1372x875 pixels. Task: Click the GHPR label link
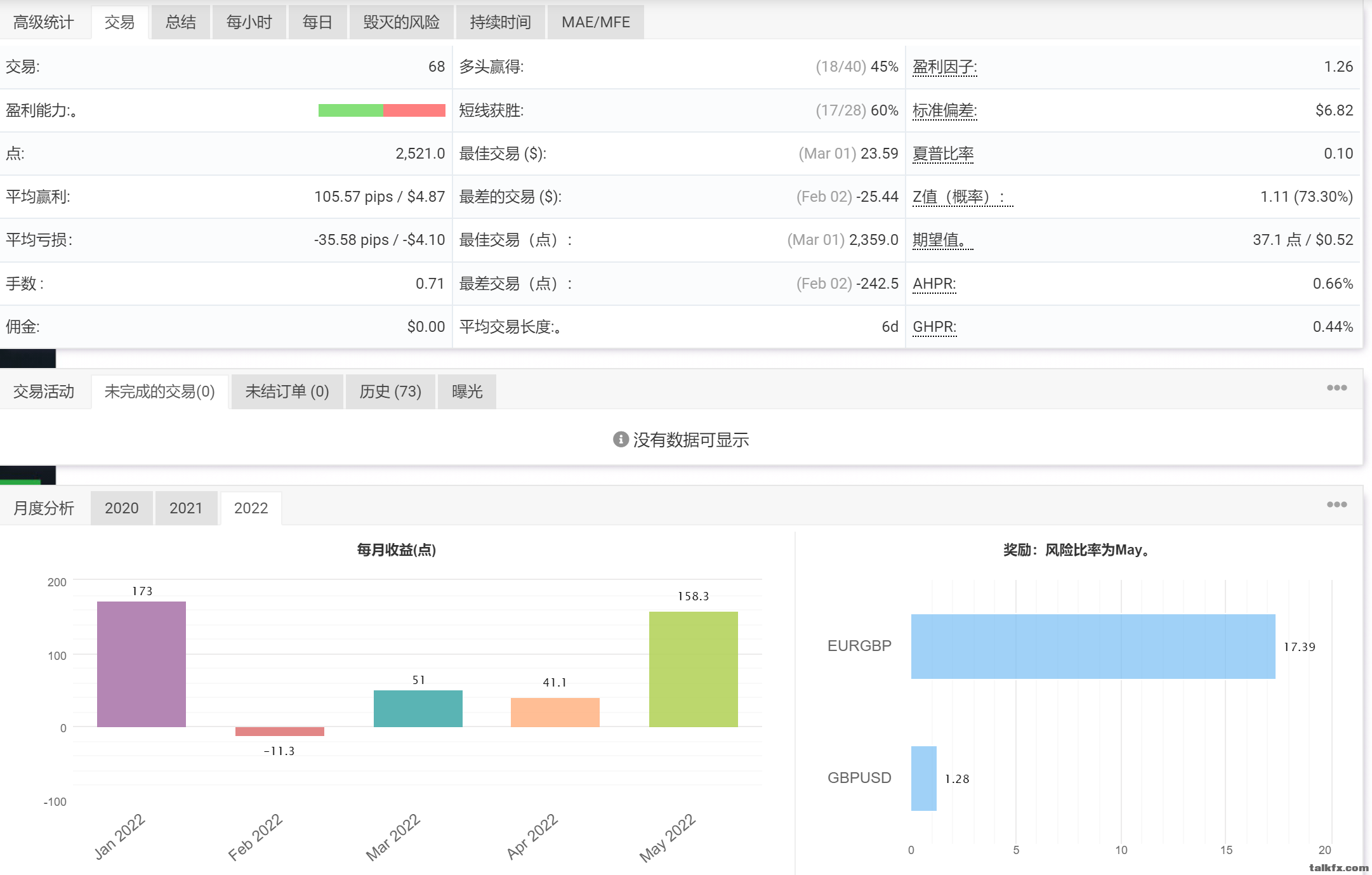point(935,327)
